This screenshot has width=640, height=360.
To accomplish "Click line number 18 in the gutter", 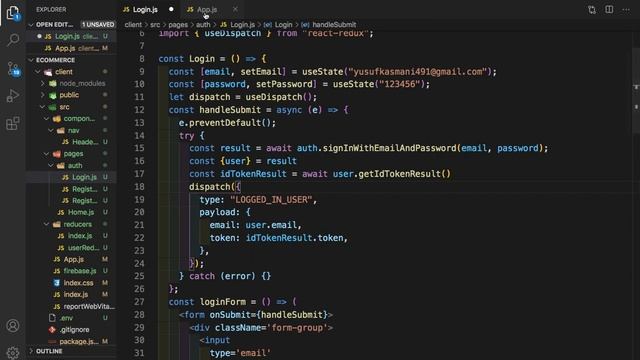I will 139,187.
